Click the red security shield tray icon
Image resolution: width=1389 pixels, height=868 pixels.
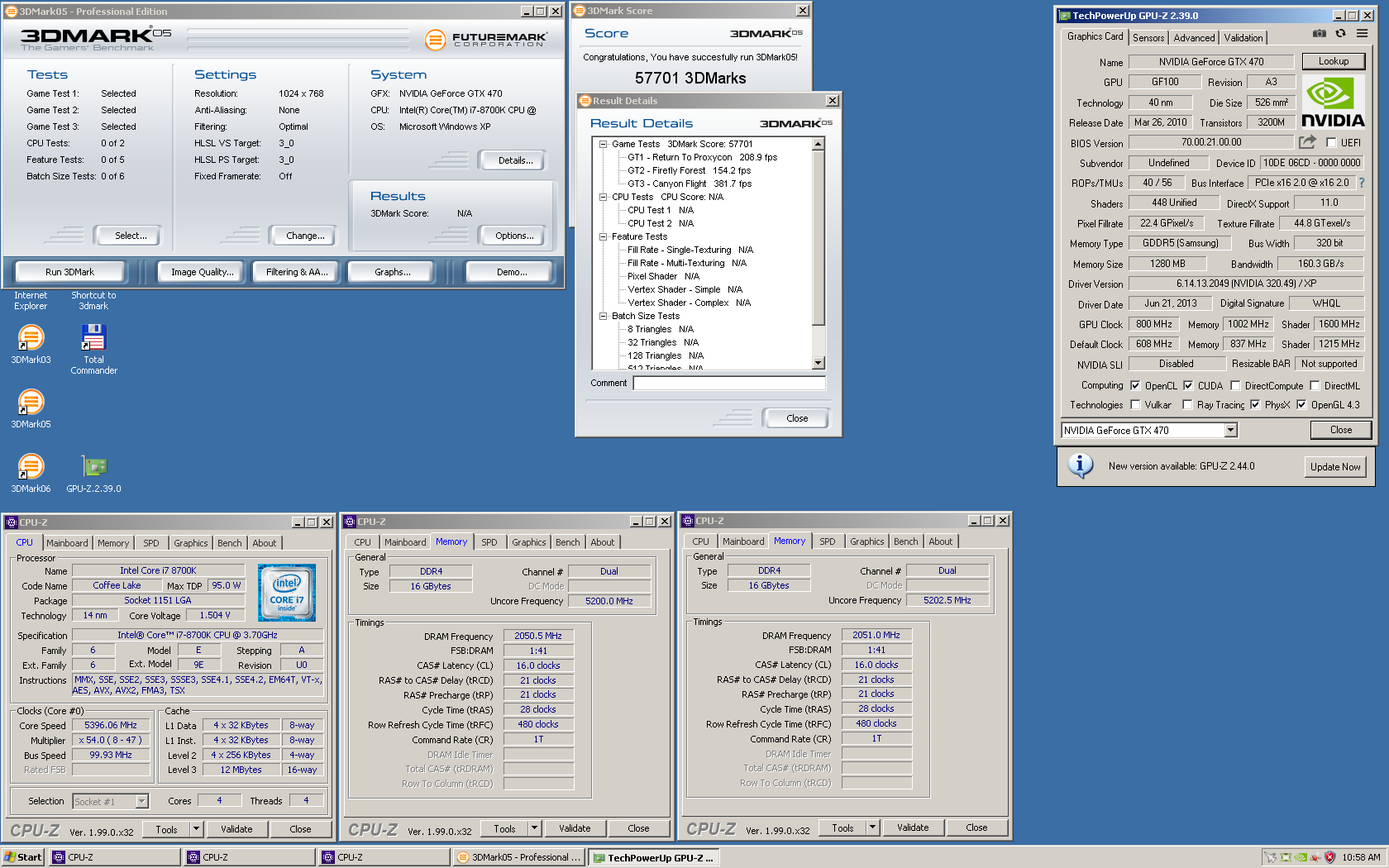pyautogui.click(x=1329, y=857)
